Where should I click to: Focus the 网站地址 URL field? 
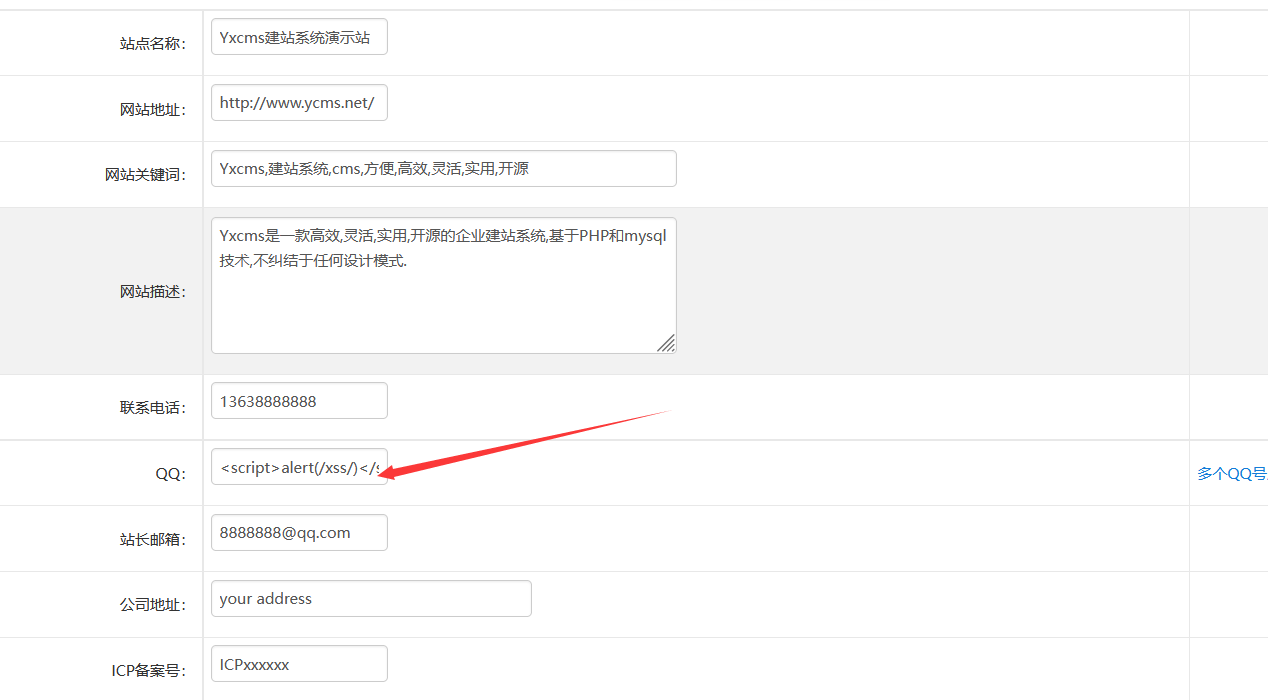299,103
